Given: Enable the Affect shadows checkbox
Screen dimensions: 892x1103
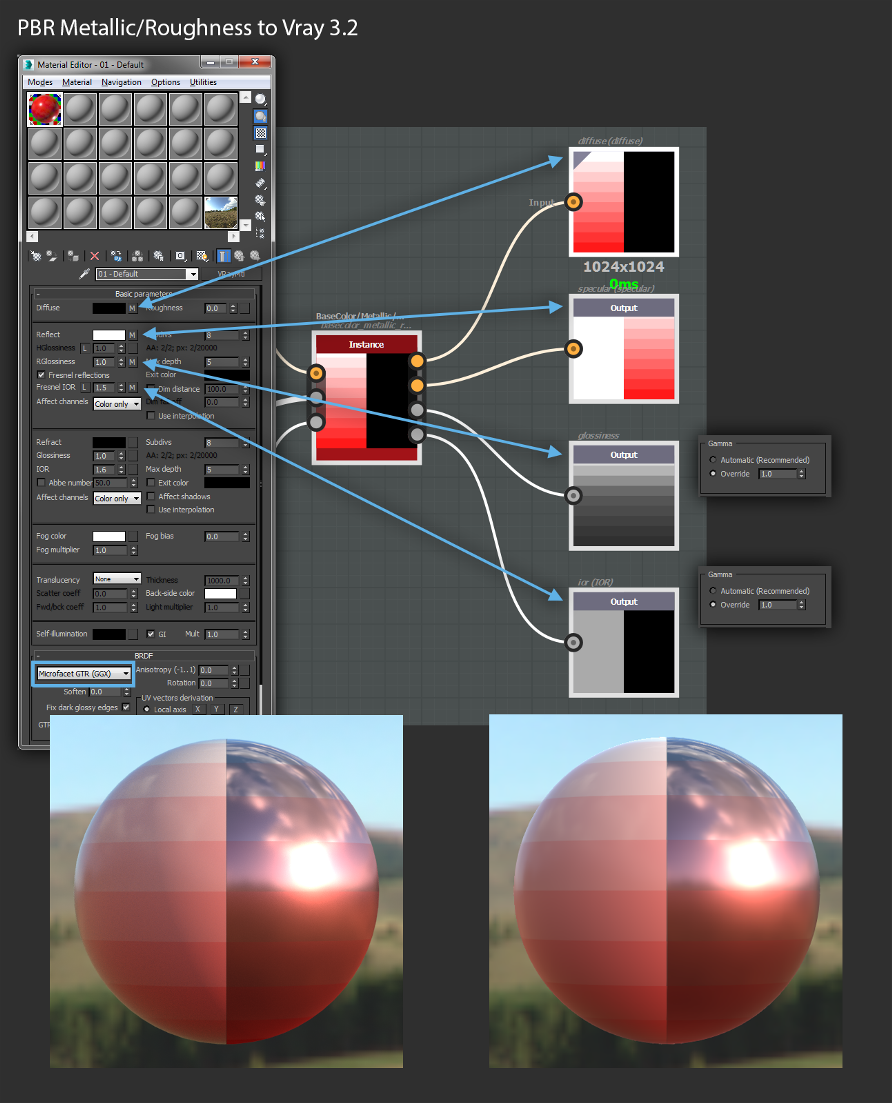Looking at the screenshot, I should click(151, 496).
